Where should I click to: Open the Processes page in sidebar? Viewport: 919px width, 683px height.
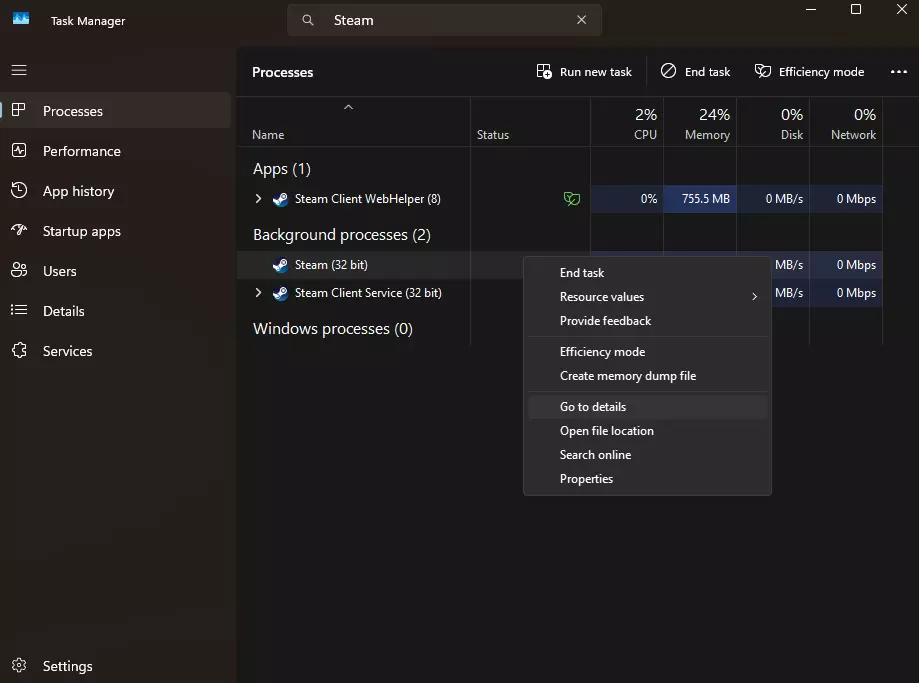point(115,111)
